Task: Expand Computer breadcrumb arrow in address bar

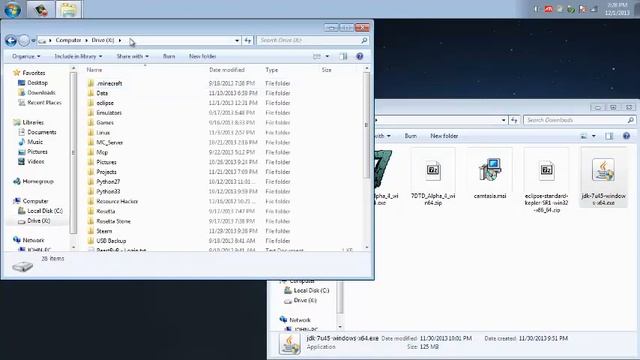Action: click(87, 40)
